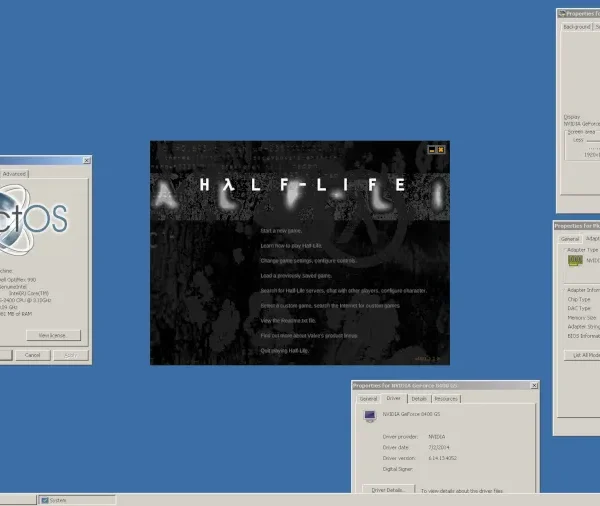This screenshot has width=600, height=506.
Task: Select Driver tab in GeForce properties
Action: 393,398
